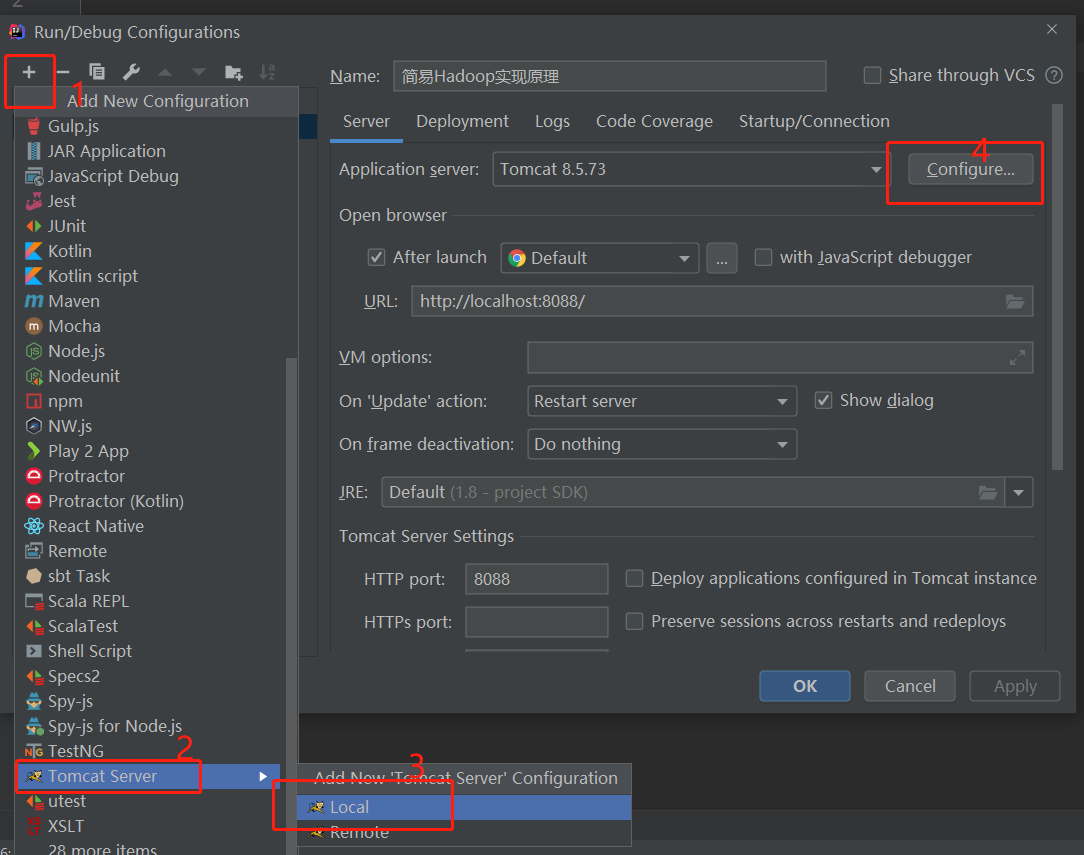The width and height of the screenshot is (1084, 855).
Task: Open Edit Defaults wrench icon
Action: [x=131, y=72]
